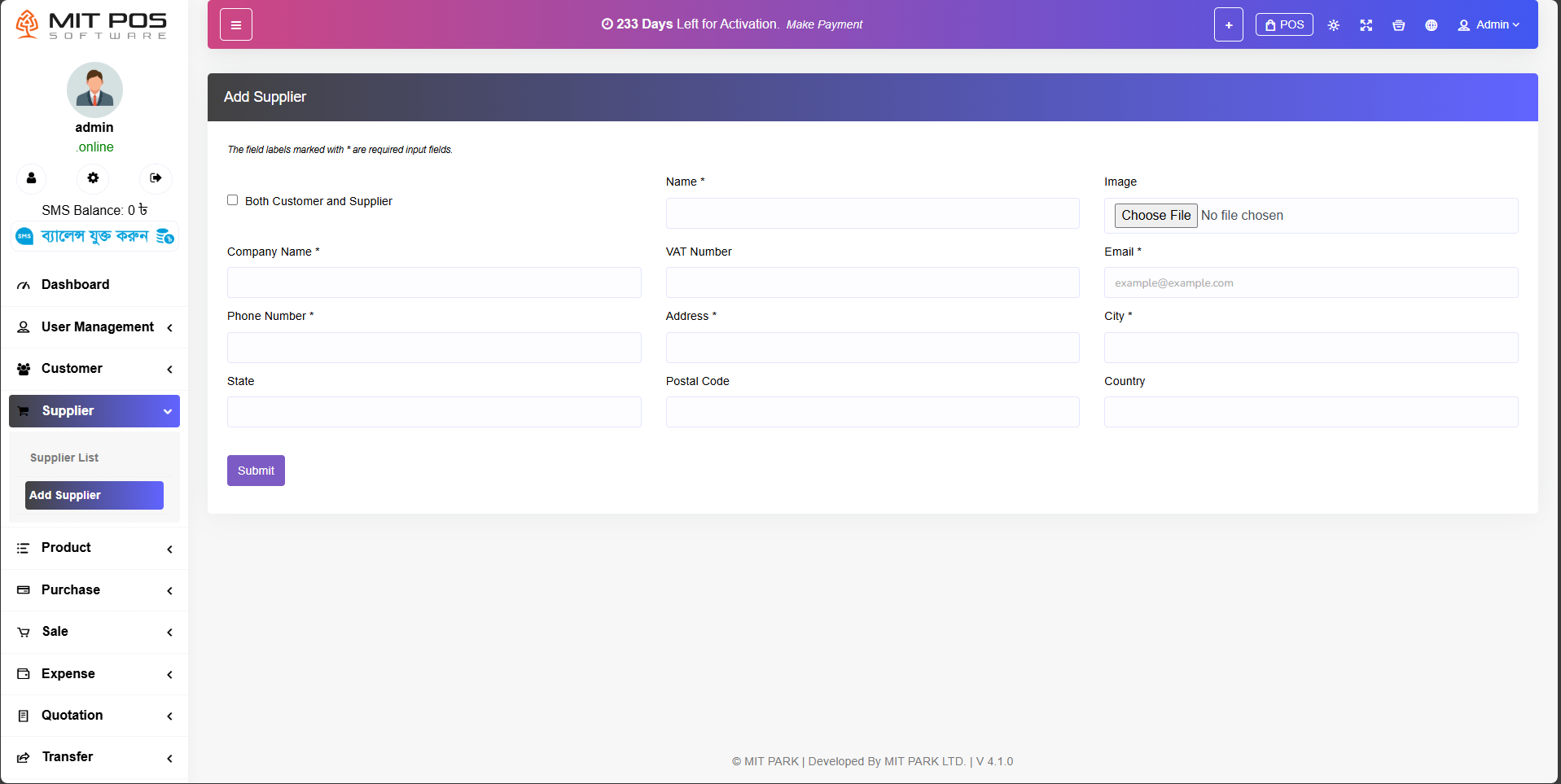Open the basket icon in top bar

[x=1398, y=25]
